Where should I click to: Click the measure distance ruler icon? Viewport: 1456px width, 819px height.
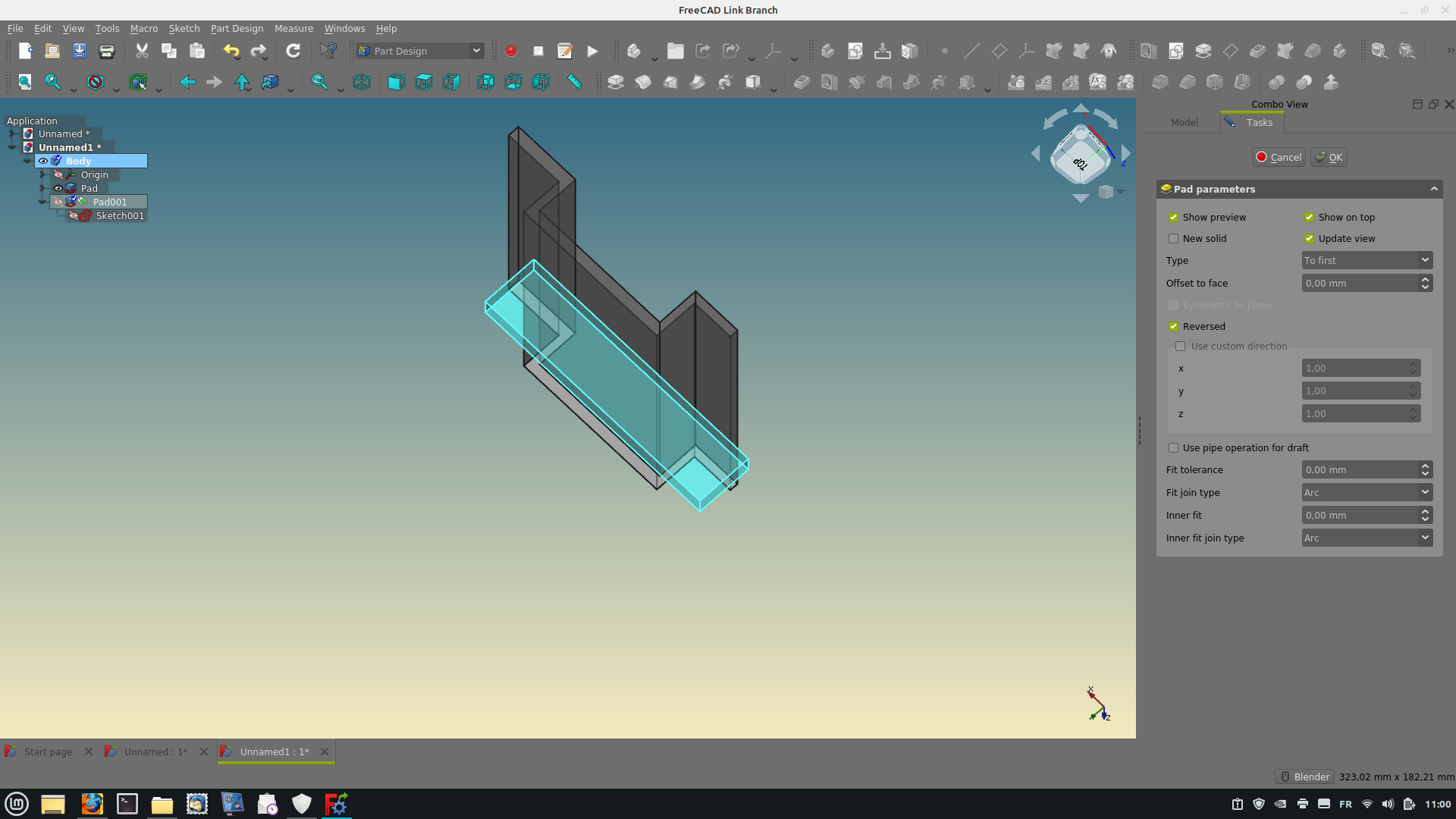[575, 82]
